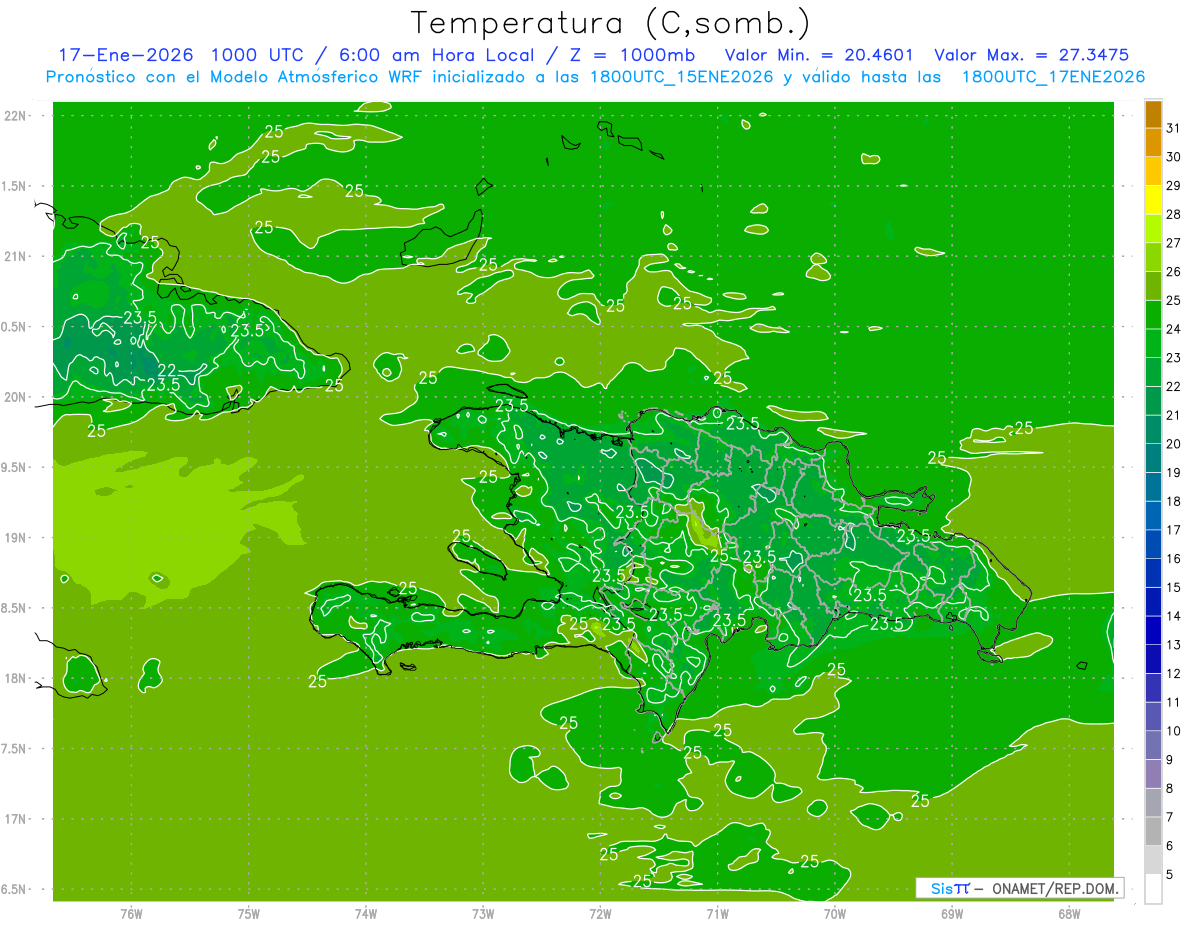1200x927 pixels.
Task: Select '1800UTC_17ENE2026' valid-until time text
Action: click(x=1053, y=77)
